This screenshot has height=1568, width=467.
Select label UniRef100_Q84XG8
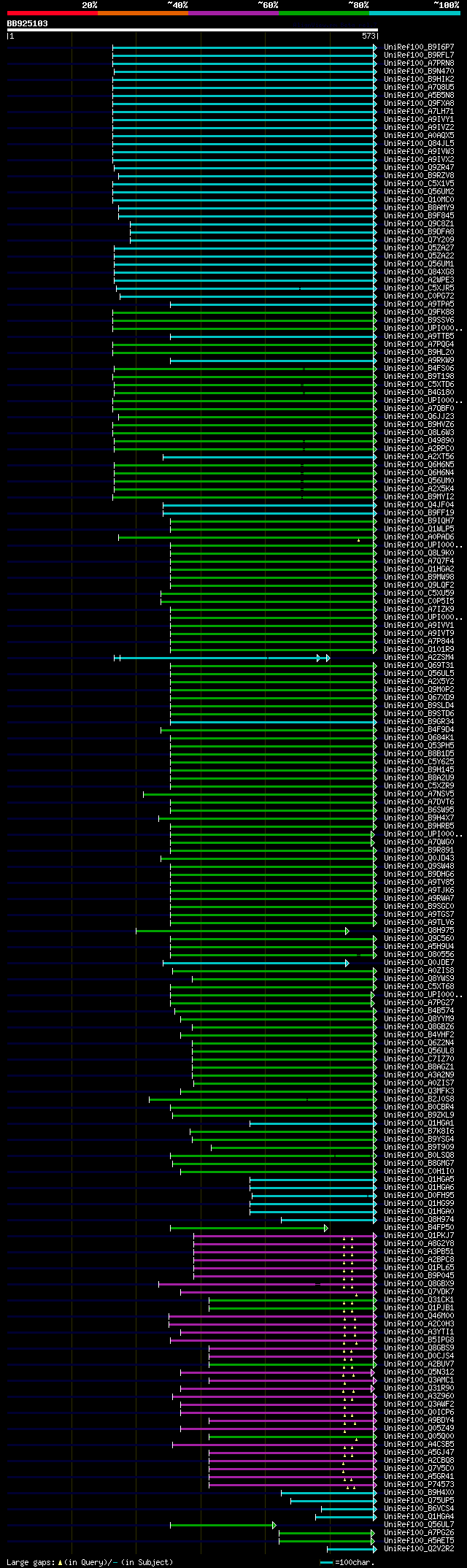[419, 272]
